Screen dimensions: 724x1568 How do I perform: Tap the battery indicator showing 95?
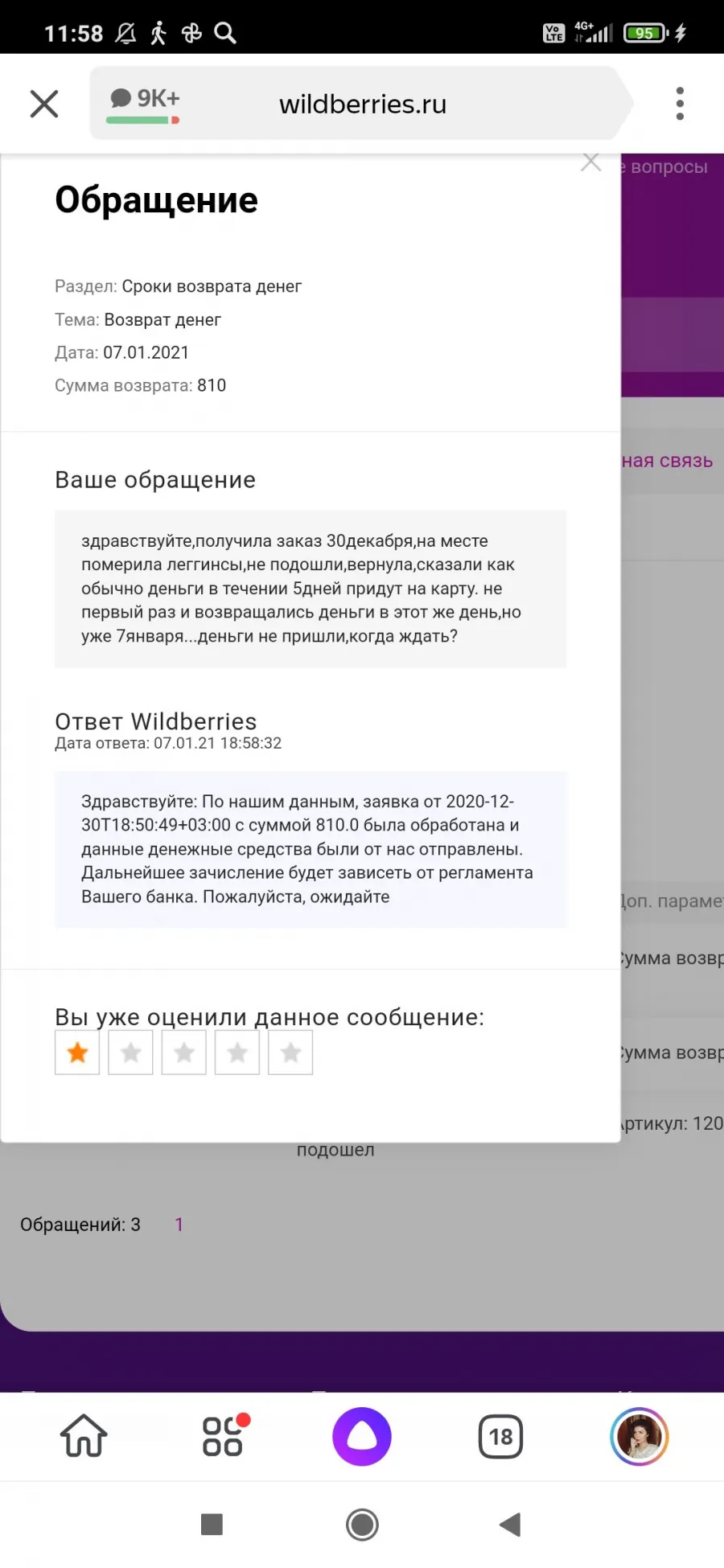point(646,33)
